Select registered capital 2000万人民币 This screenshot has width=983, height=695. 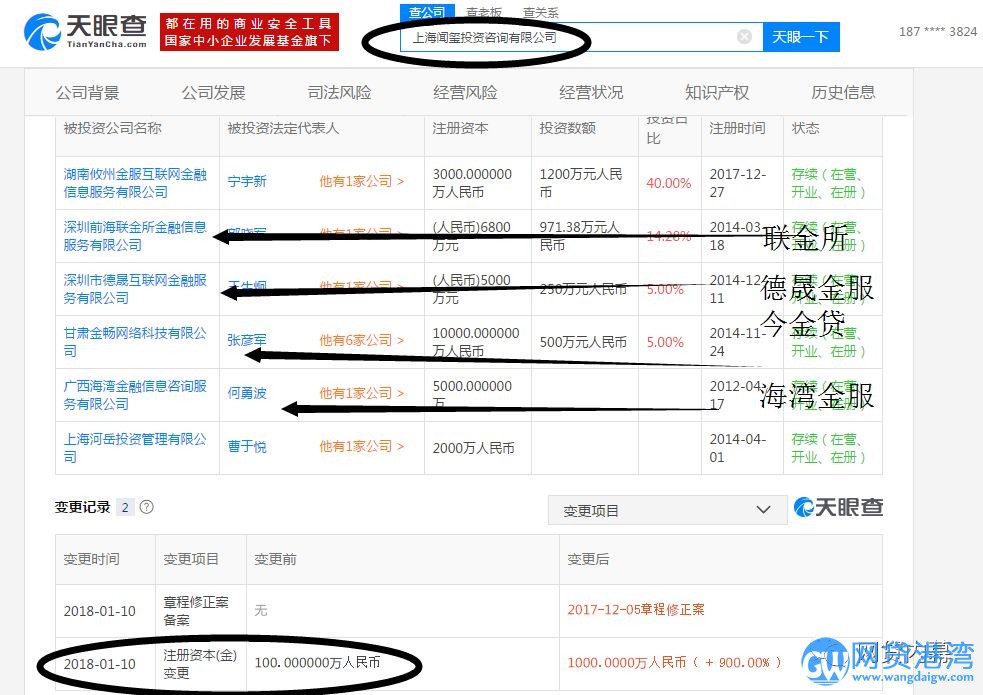(x=473, y=448)
